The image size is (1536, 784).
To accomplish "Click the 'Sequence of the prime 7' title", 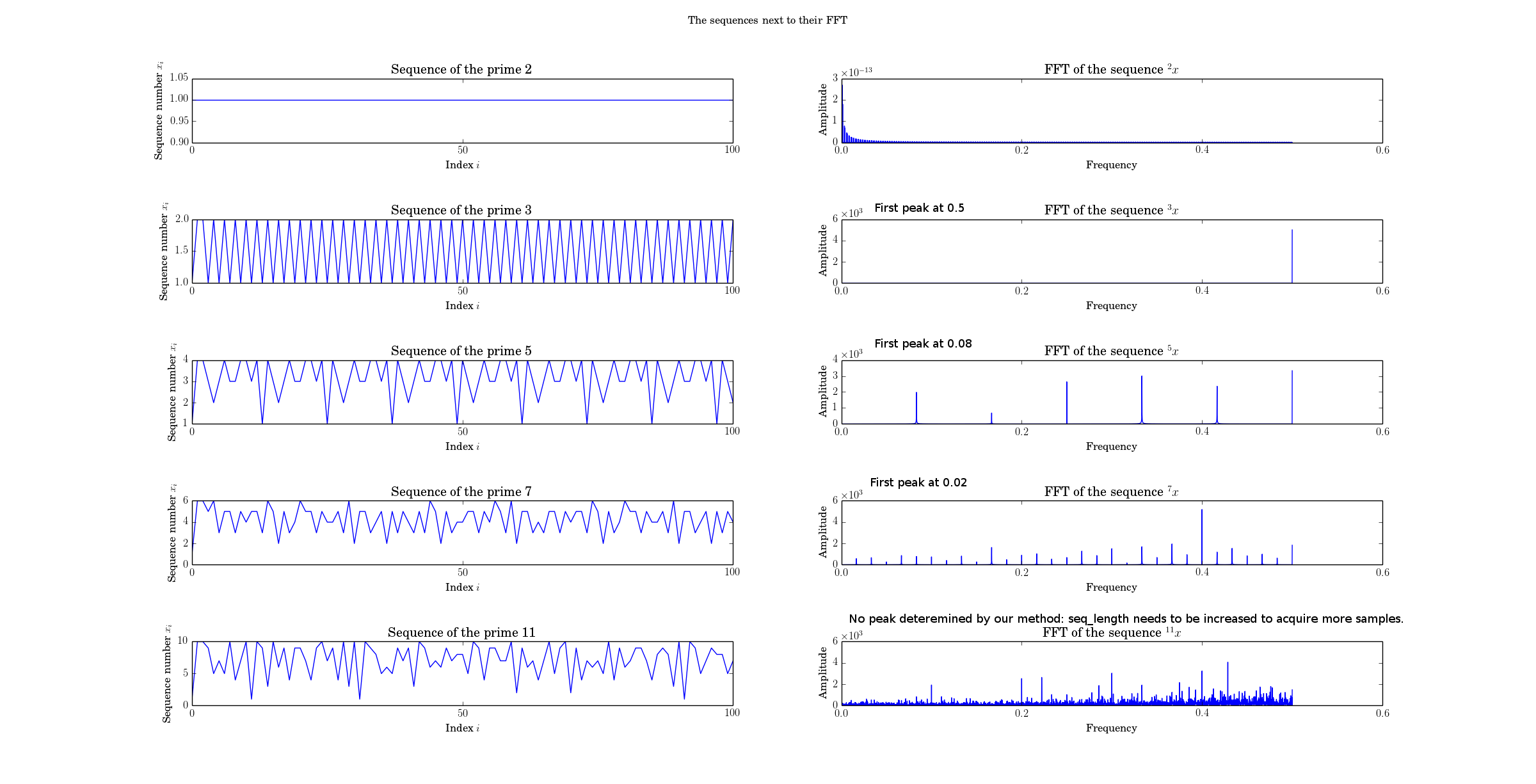I will (x=461, y=492).
